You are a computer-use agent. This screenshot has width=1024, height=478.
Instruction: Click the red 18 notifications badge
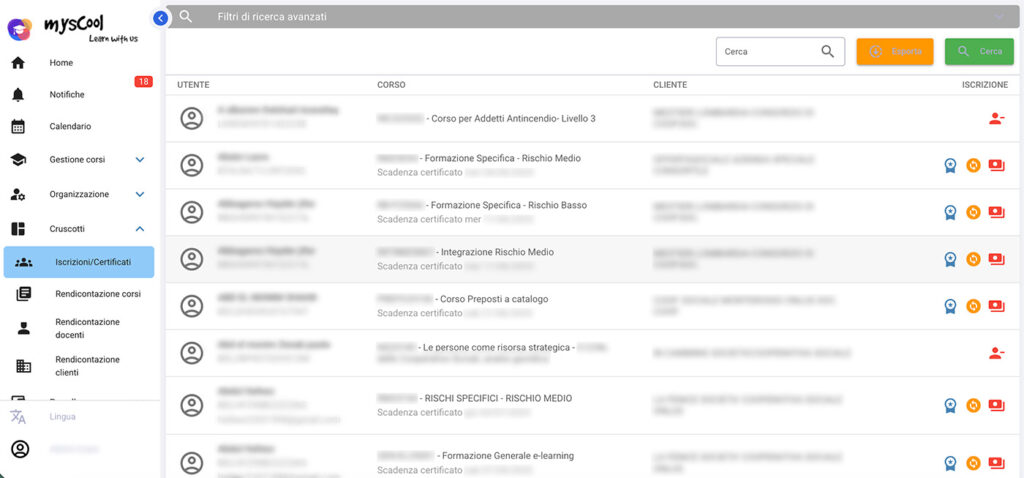144,82
